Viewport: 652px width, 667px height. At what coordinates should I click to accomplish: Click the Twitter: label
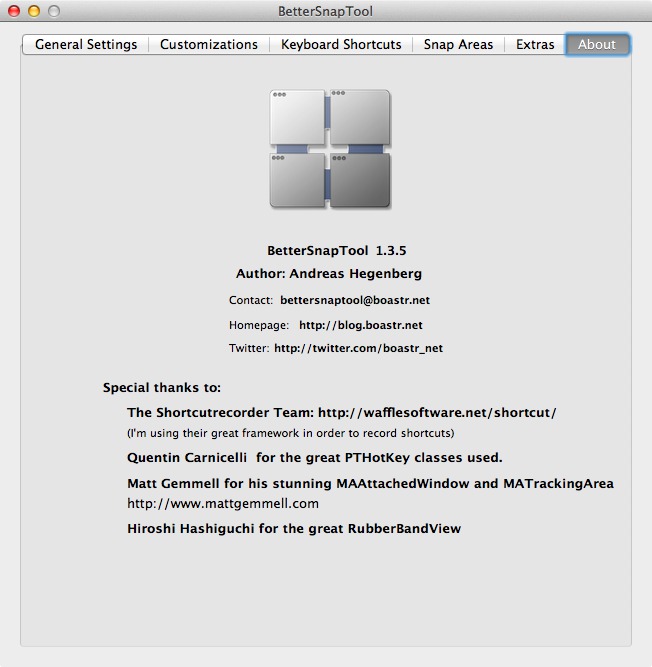(x=249, y=348)
